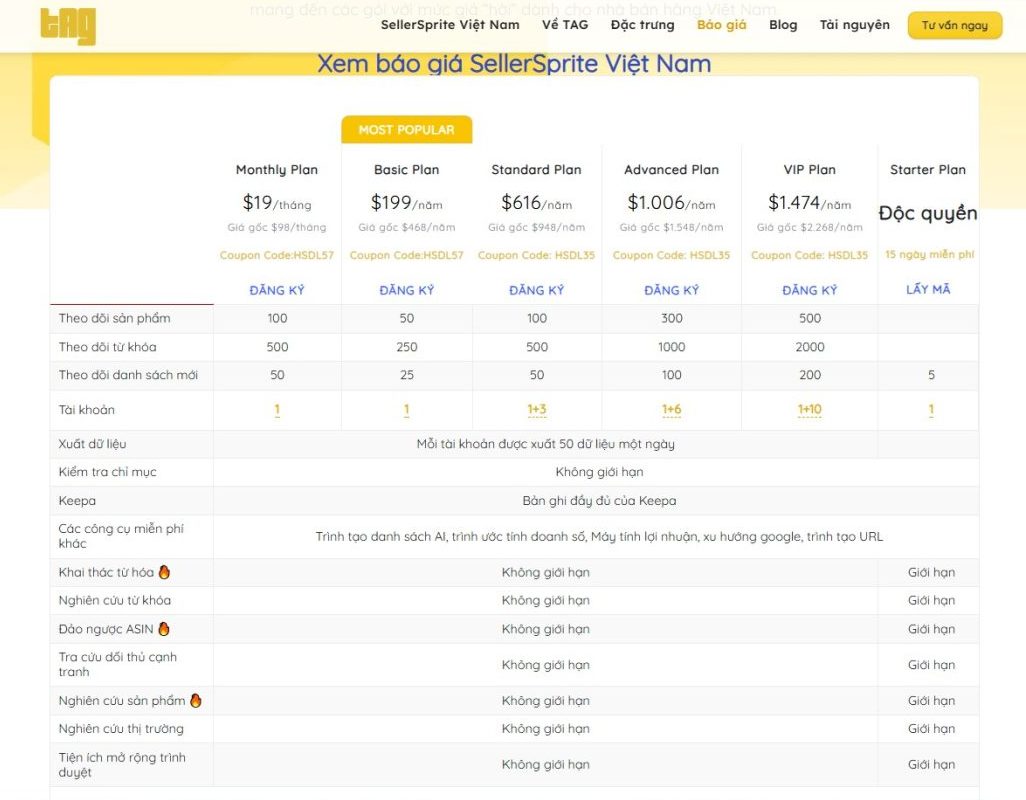Click the fire icon beside Khai thác từ khóa

[x=164, y=572]
